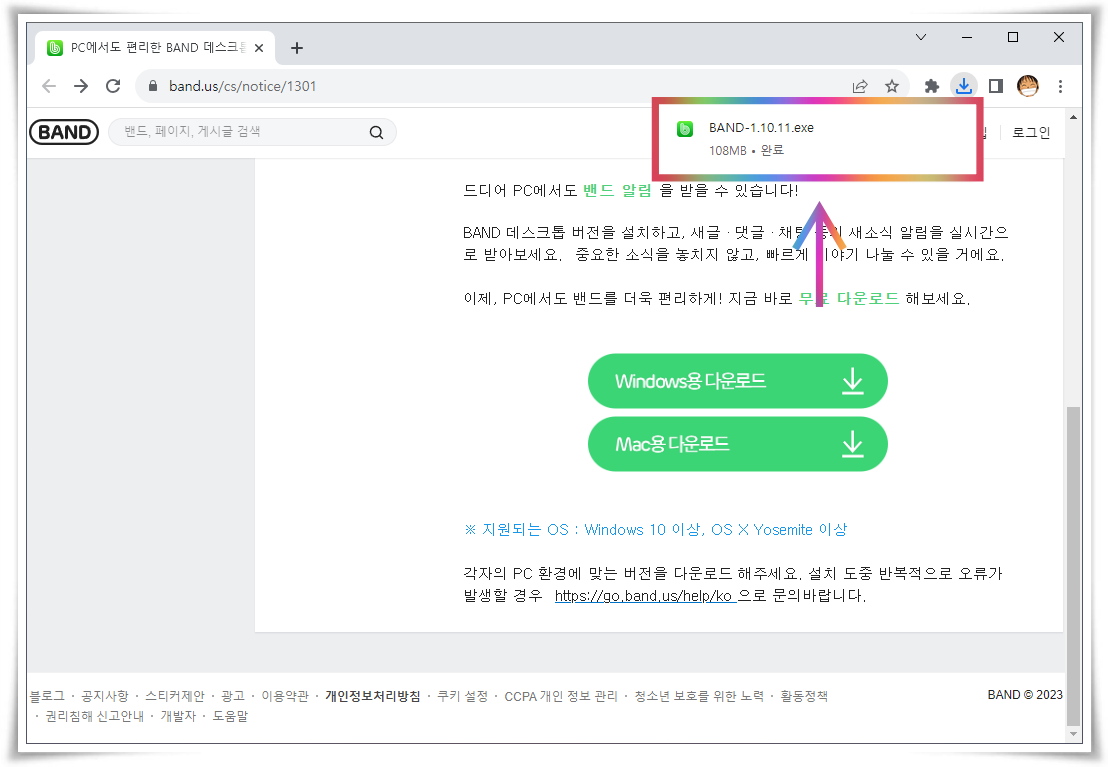Bookmark this page with star icon
The height and width of the screenshot is (767, 1108).
tap(892, 86)
